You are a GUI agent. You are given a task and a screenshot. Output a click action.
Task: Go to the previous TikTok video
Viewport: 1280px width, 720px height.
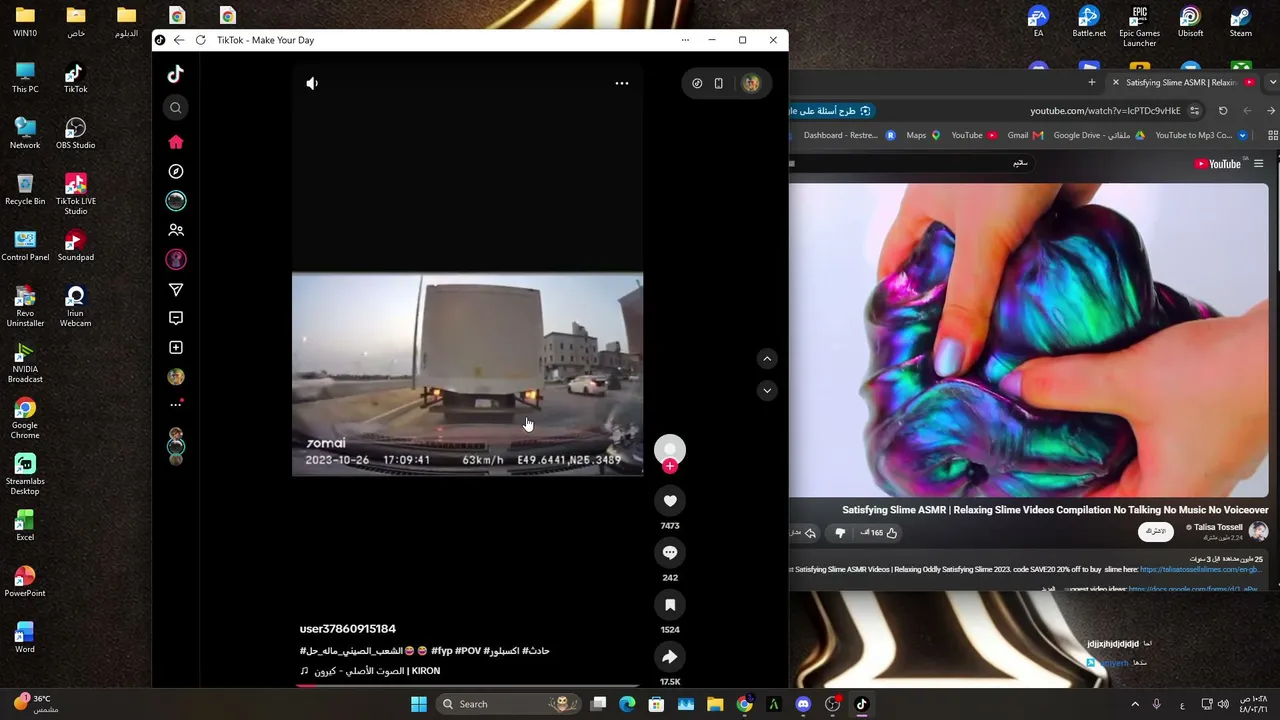pos(767,359)
